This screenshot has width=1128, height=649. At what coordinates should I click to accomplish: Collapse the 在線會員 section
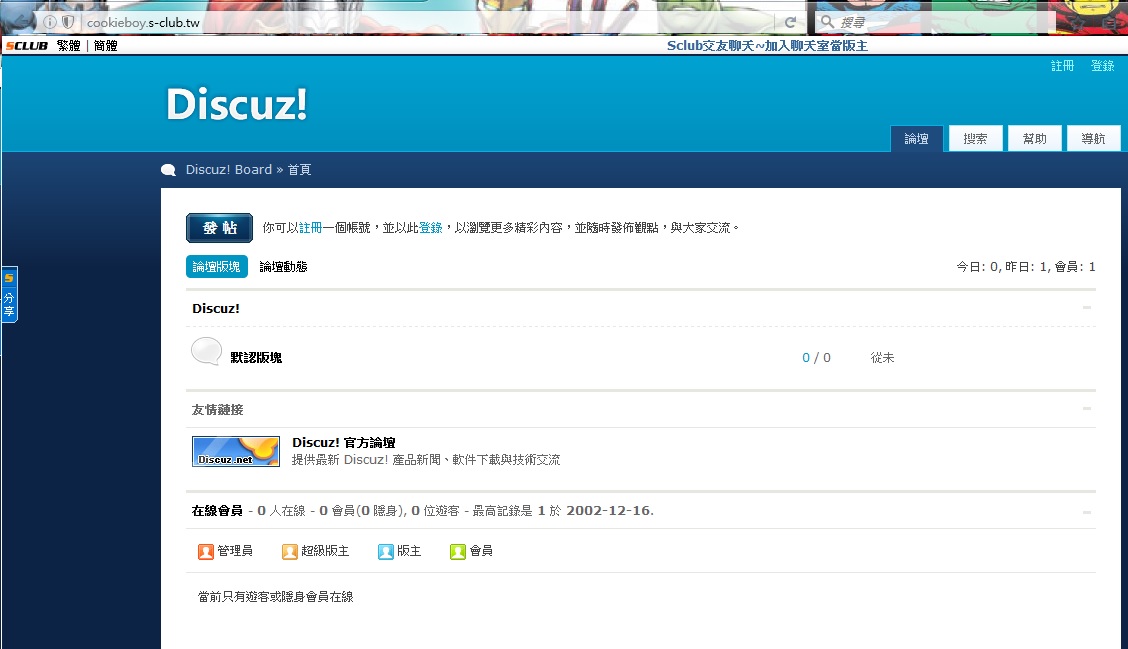coord(1087,512)
